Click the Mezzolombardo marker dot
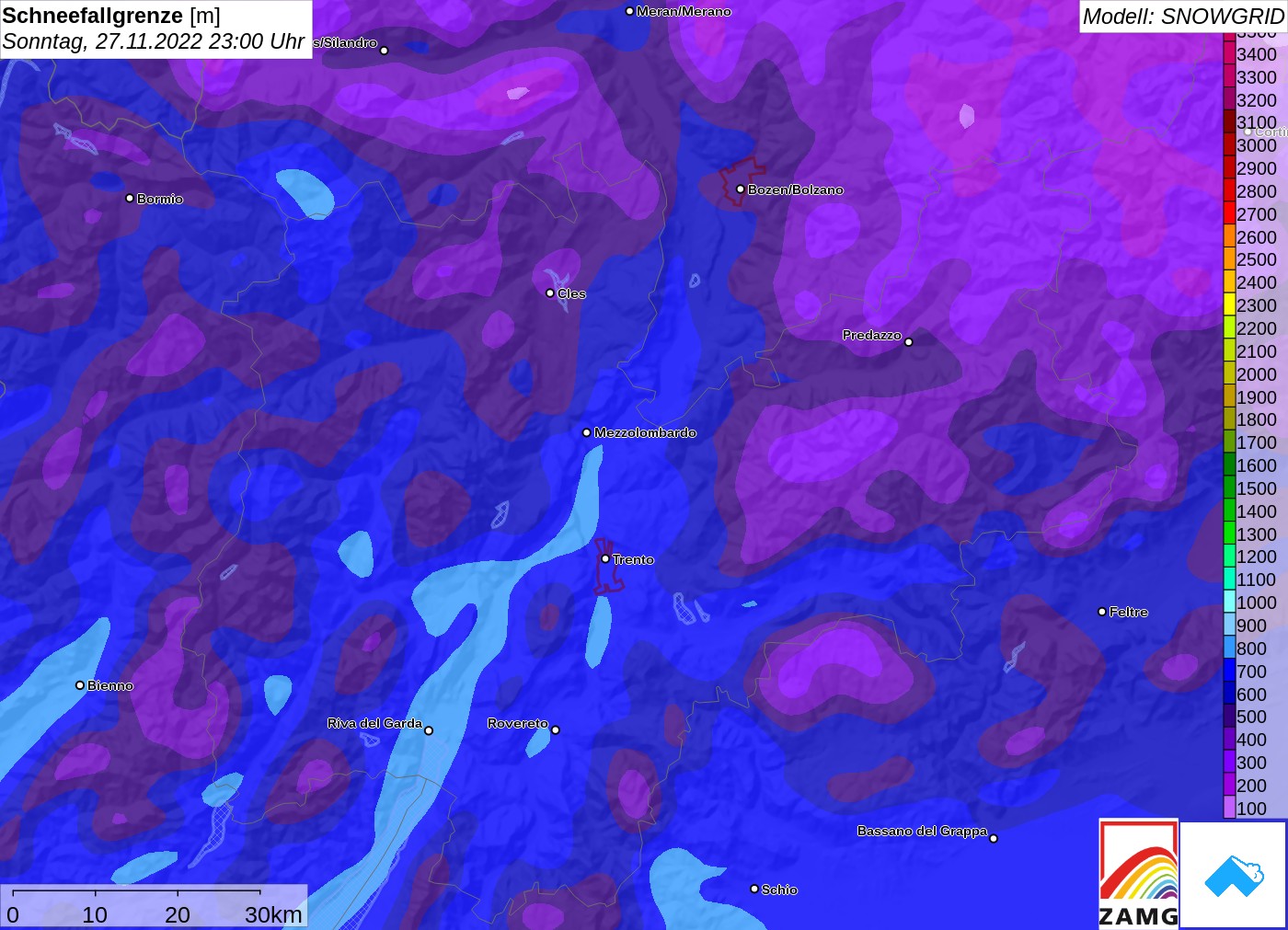Viewport: 1288px width, 930px height. point(587,432)
